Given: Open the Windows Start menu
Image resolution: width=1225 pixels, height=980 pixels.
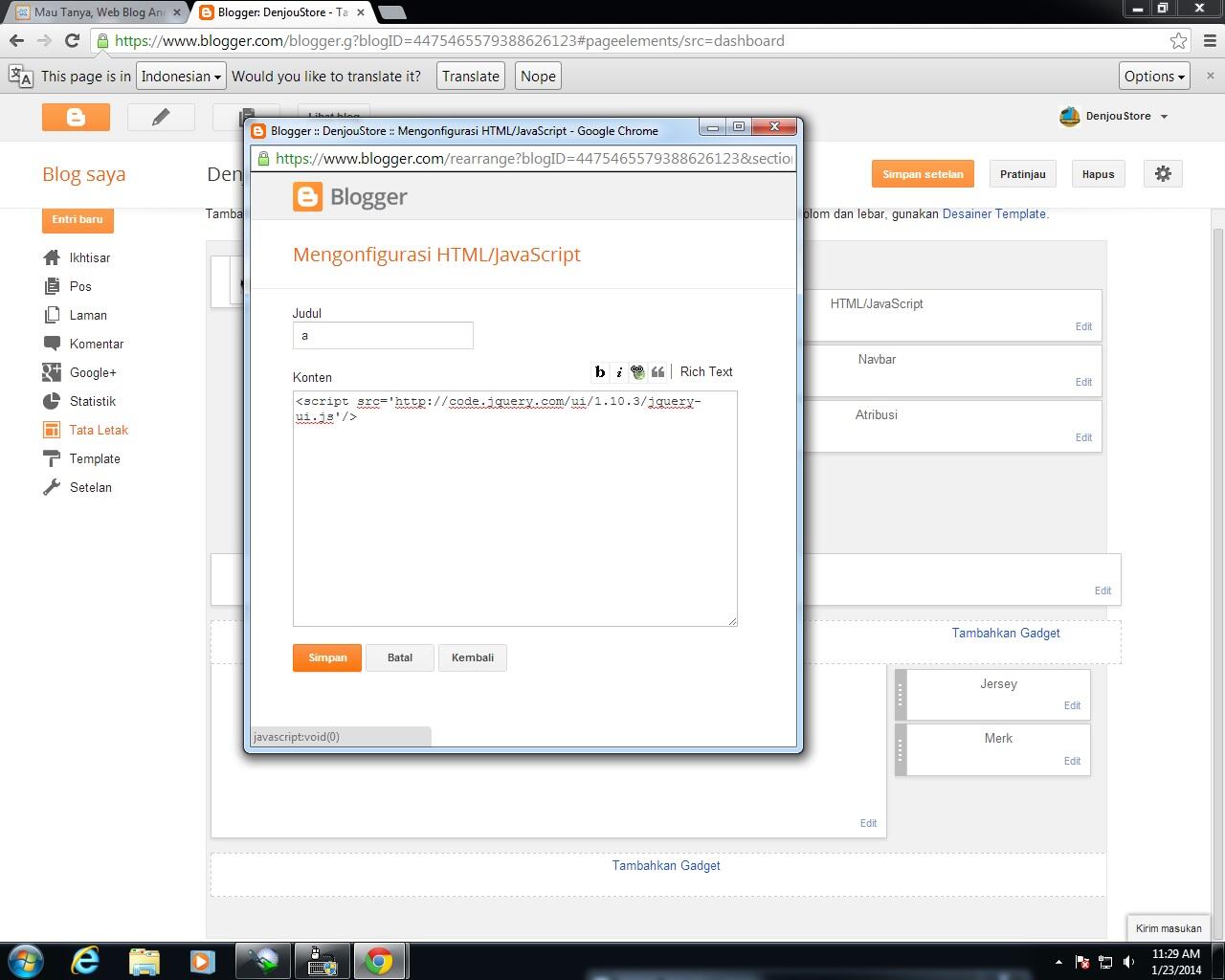Looking at the screenshot, I should [26, 961].
